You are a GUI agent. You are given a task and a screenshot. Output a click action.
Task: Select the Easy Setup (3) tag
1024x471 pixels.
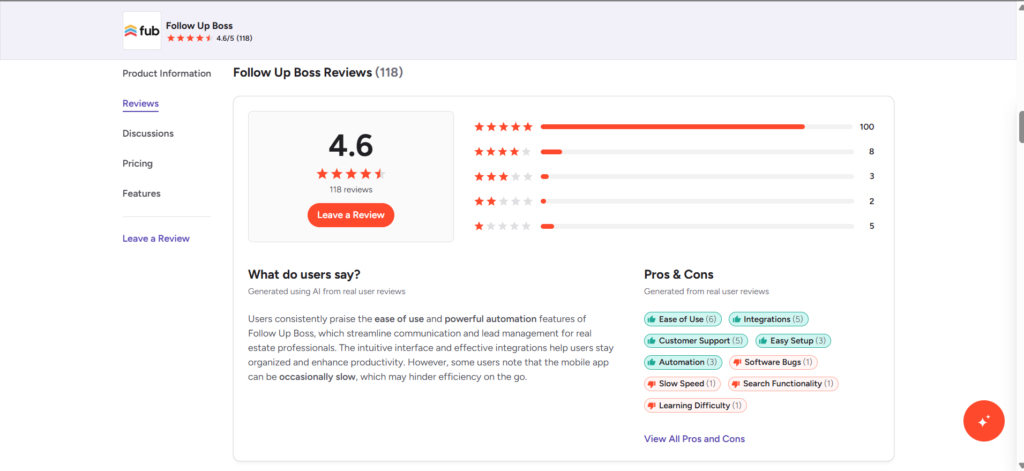point(793,341)
